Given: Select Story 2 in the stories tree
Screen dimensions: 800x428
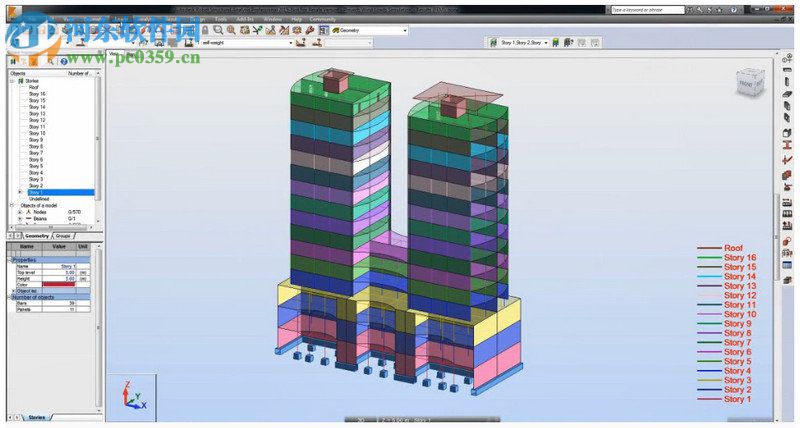Looking at the screenshot, I should point(36,186).
